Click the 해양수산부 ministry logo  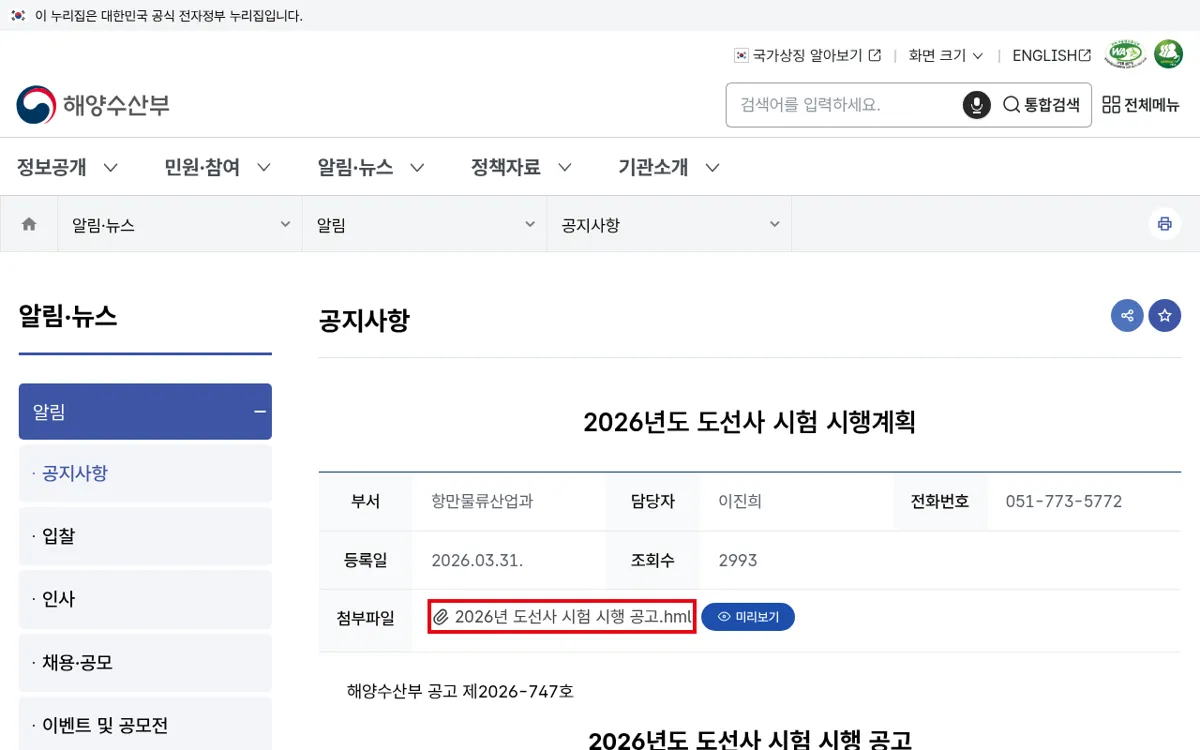(x=93, y=105)
